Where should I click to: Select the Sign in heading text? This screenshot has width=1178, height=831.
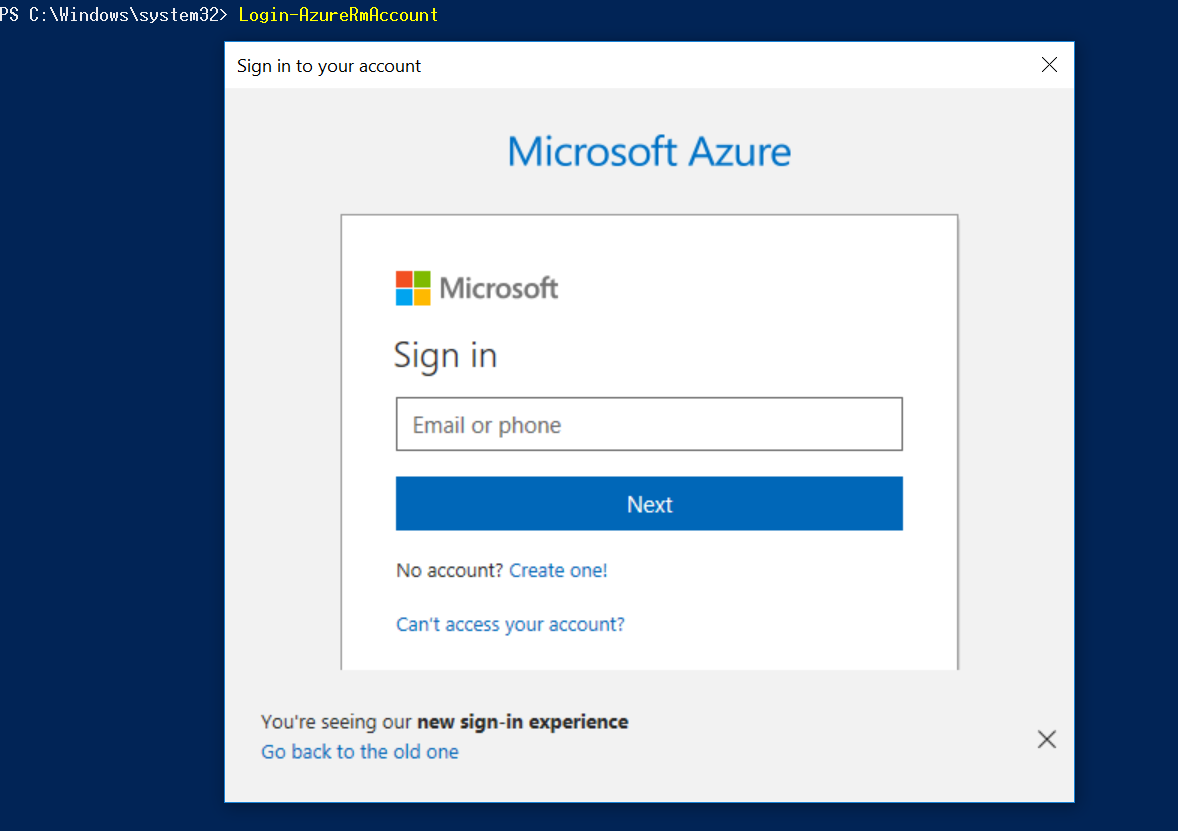[445, 355]
